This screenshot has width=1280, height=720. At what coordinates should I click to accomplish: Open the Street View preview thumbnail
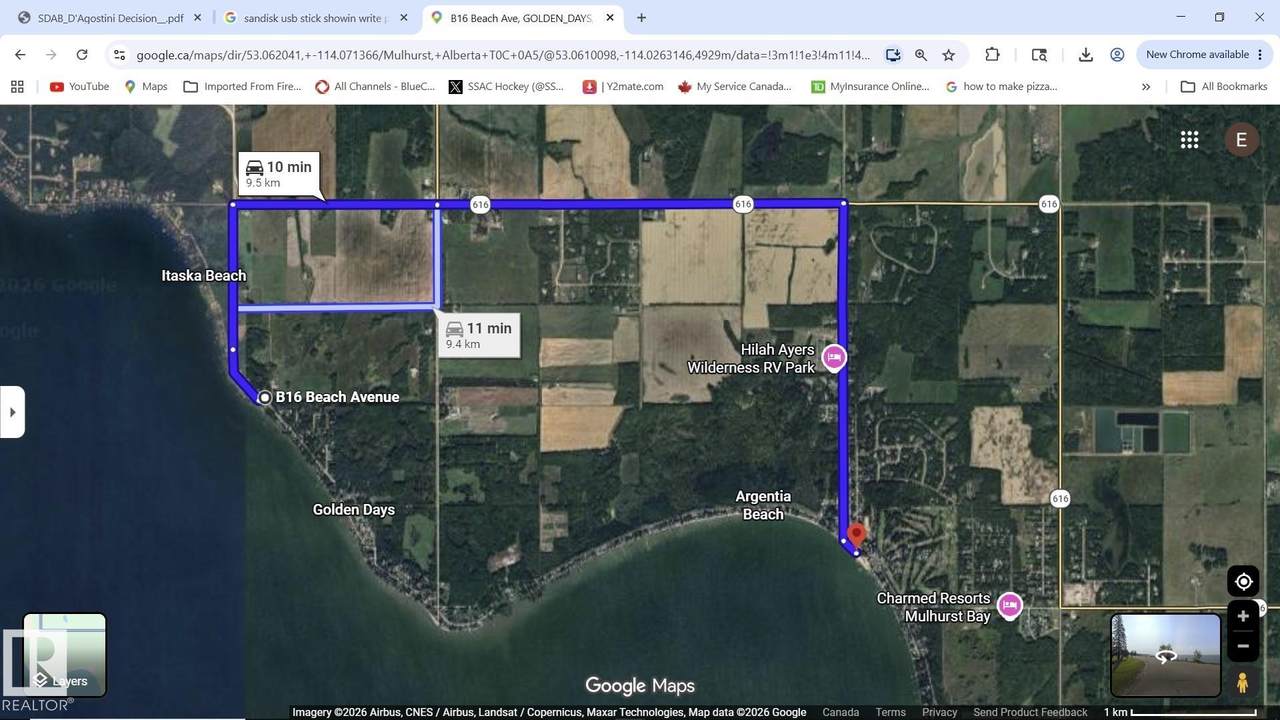coord(1166,655)
